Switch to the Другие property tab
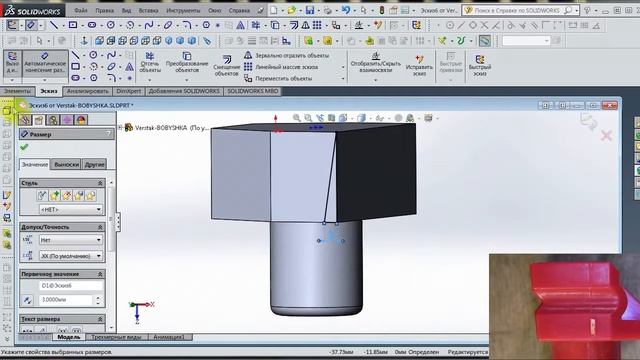Screen dimensions: 640x360 click(x=94, y=164)
